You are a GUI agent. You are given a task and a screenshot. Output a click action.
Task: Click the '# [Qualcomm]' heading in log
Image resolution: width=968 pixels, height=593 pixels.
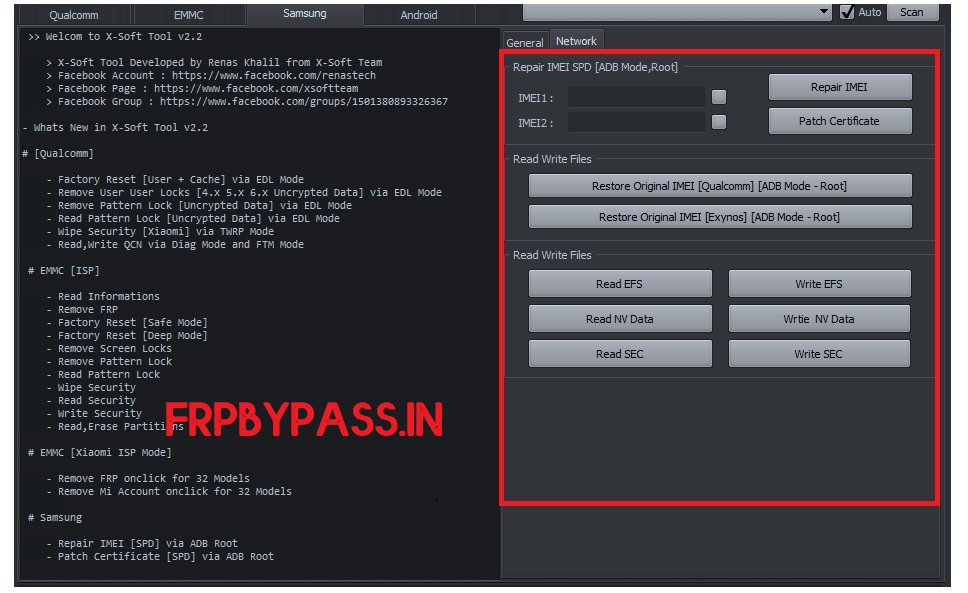coord(58,153)
